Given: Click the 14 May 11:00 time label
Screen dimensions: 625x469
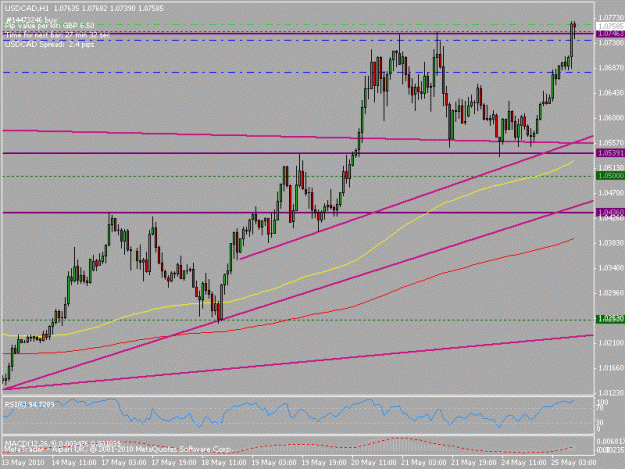Looking at the screenshot, I should coord(74,463).
